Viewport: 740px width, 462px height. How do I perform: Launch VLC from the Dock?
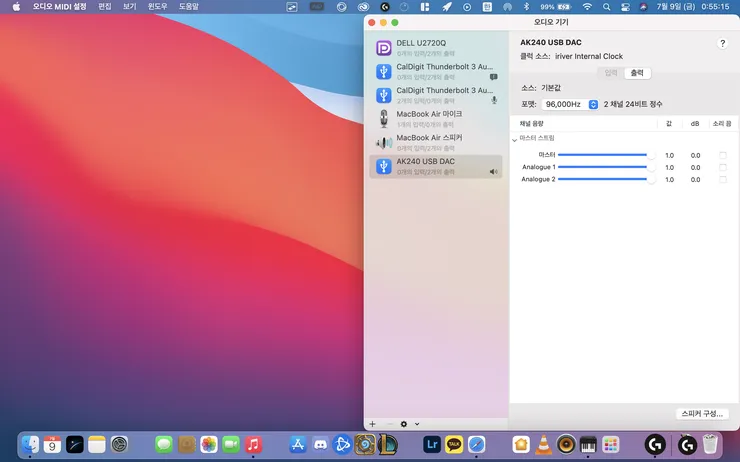(544, 444)
